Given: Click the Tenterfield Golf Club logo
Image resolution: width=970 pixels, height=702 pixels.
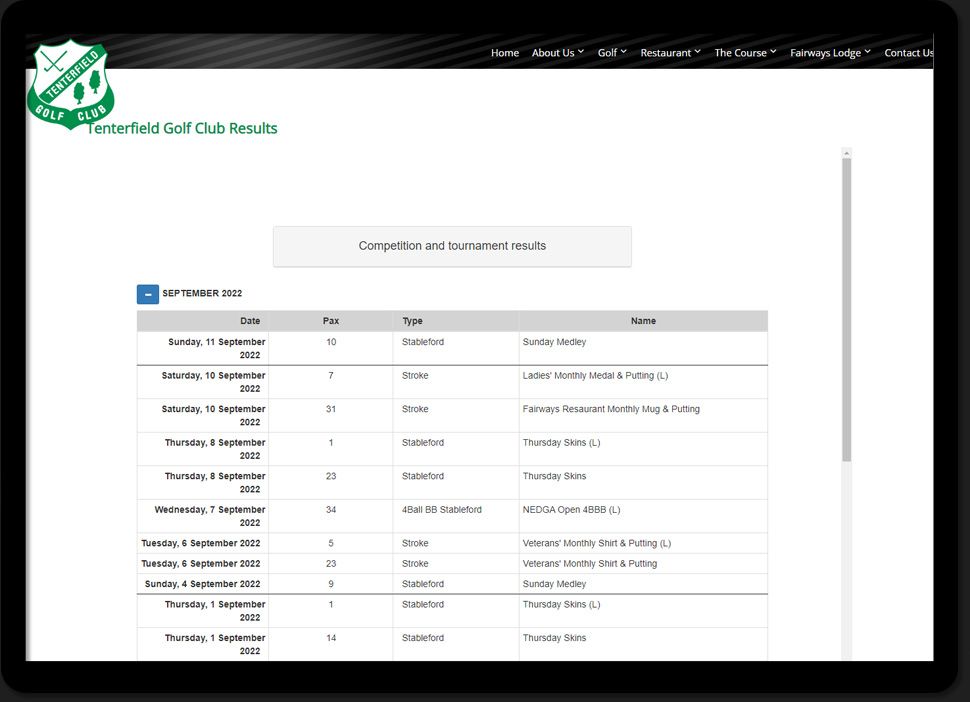Looking at the screenshot, I should (x=70, y=84).
